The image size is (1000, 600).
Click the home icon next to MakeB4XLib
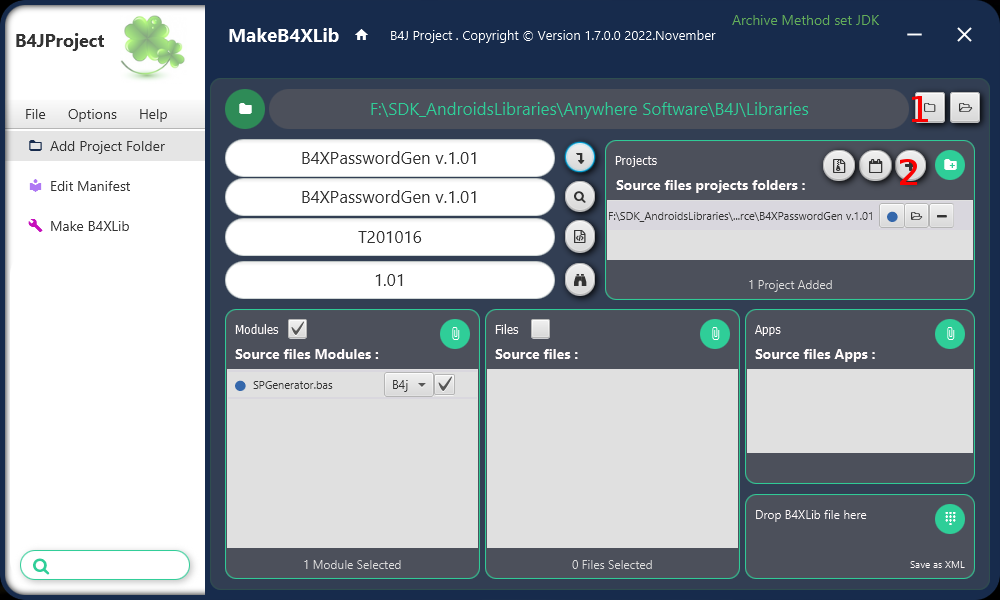point(362,35)
